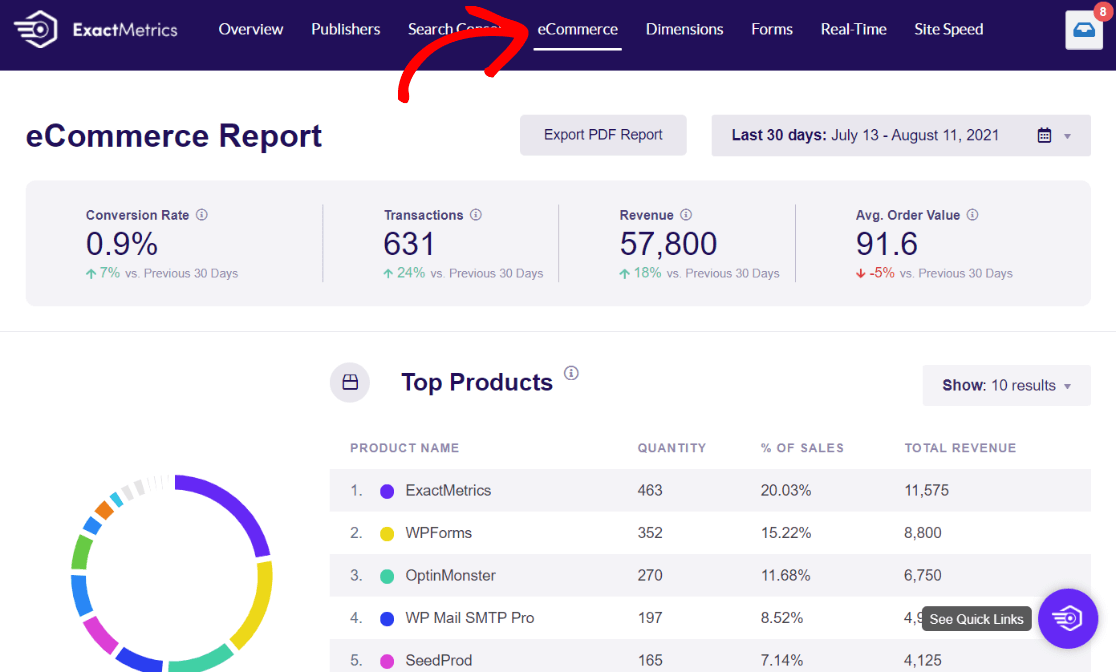The image size is (1116, 672).
Task: Click the Conversion Rate info icon
Action: pos(202,215)
